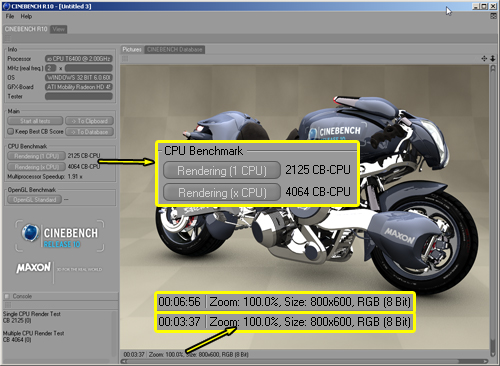Viewport: 500px width, 366px height.
Task: Run the Rendering (1 CPU) test in the left panel
Action: point(36,156)
